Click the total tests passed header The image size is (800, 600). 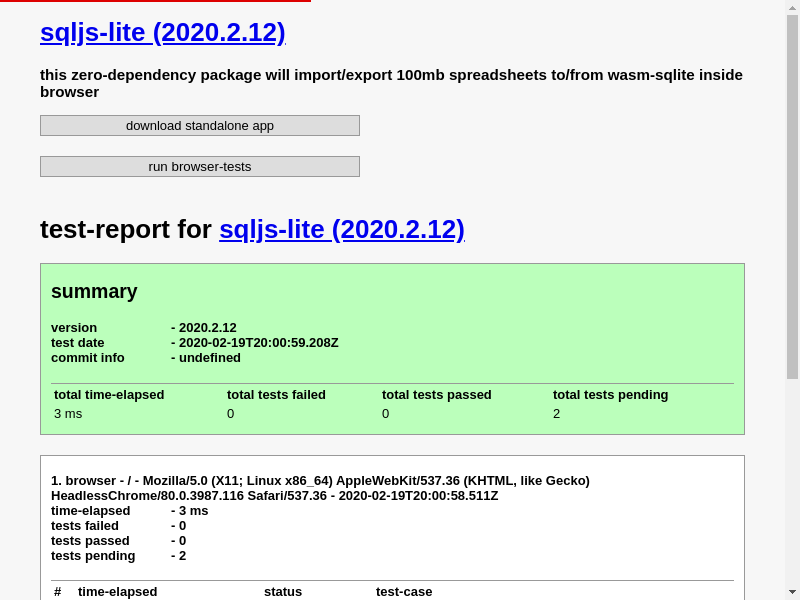(x=437, y=395)
